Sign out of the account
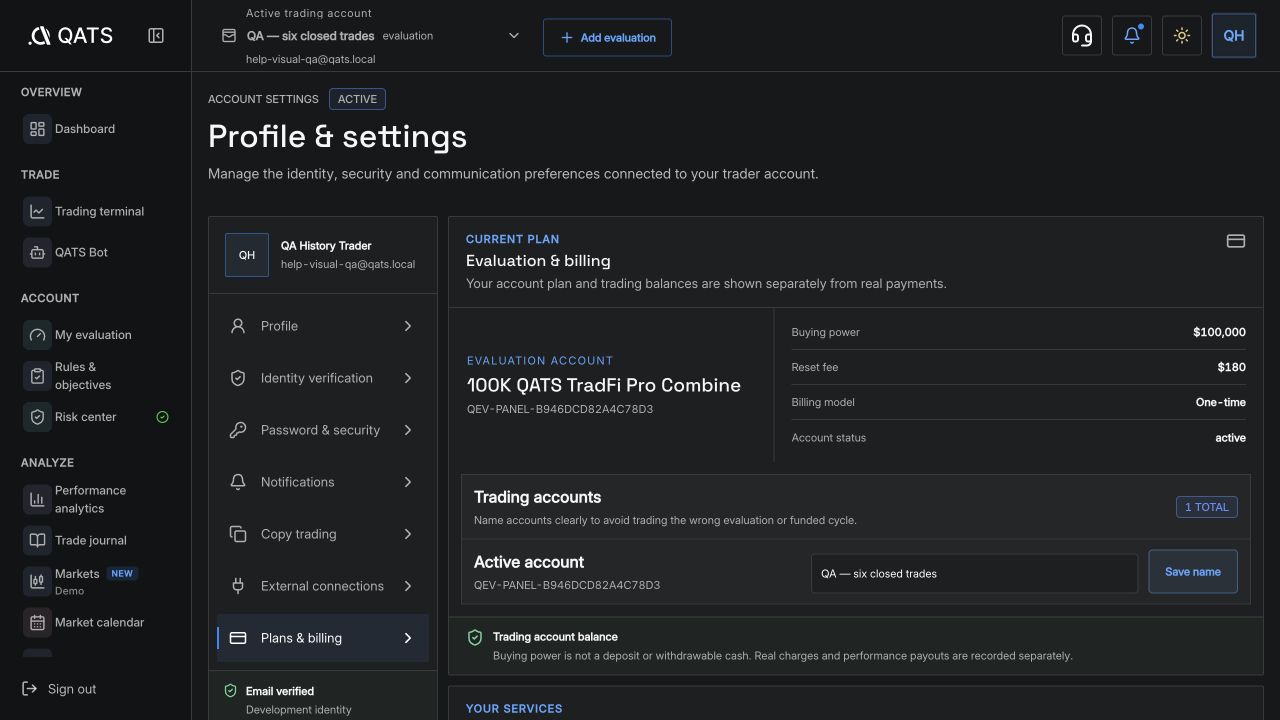The height and width of the screenshot is (720, 1280). 60,689
